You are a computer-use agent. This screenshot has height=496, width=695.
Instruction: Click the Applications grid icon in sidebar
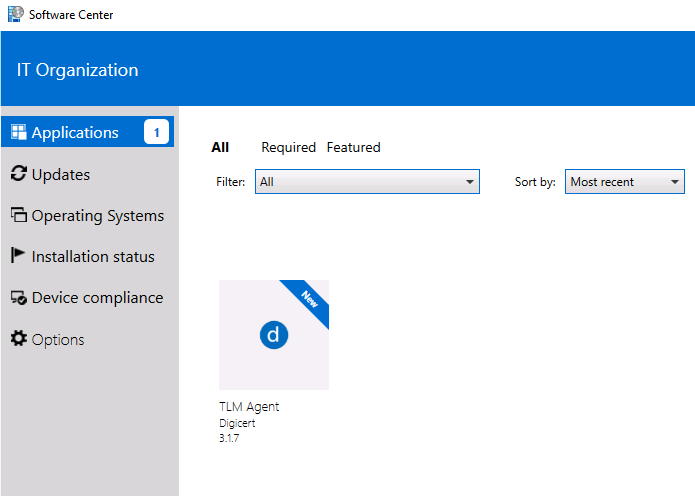[18, 132]
